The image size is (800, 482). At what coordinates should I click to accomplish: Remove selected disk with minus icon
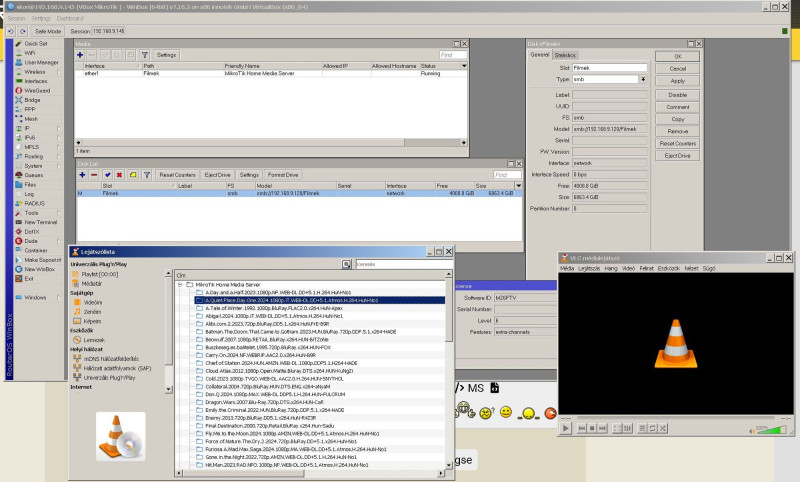point(94,175)
